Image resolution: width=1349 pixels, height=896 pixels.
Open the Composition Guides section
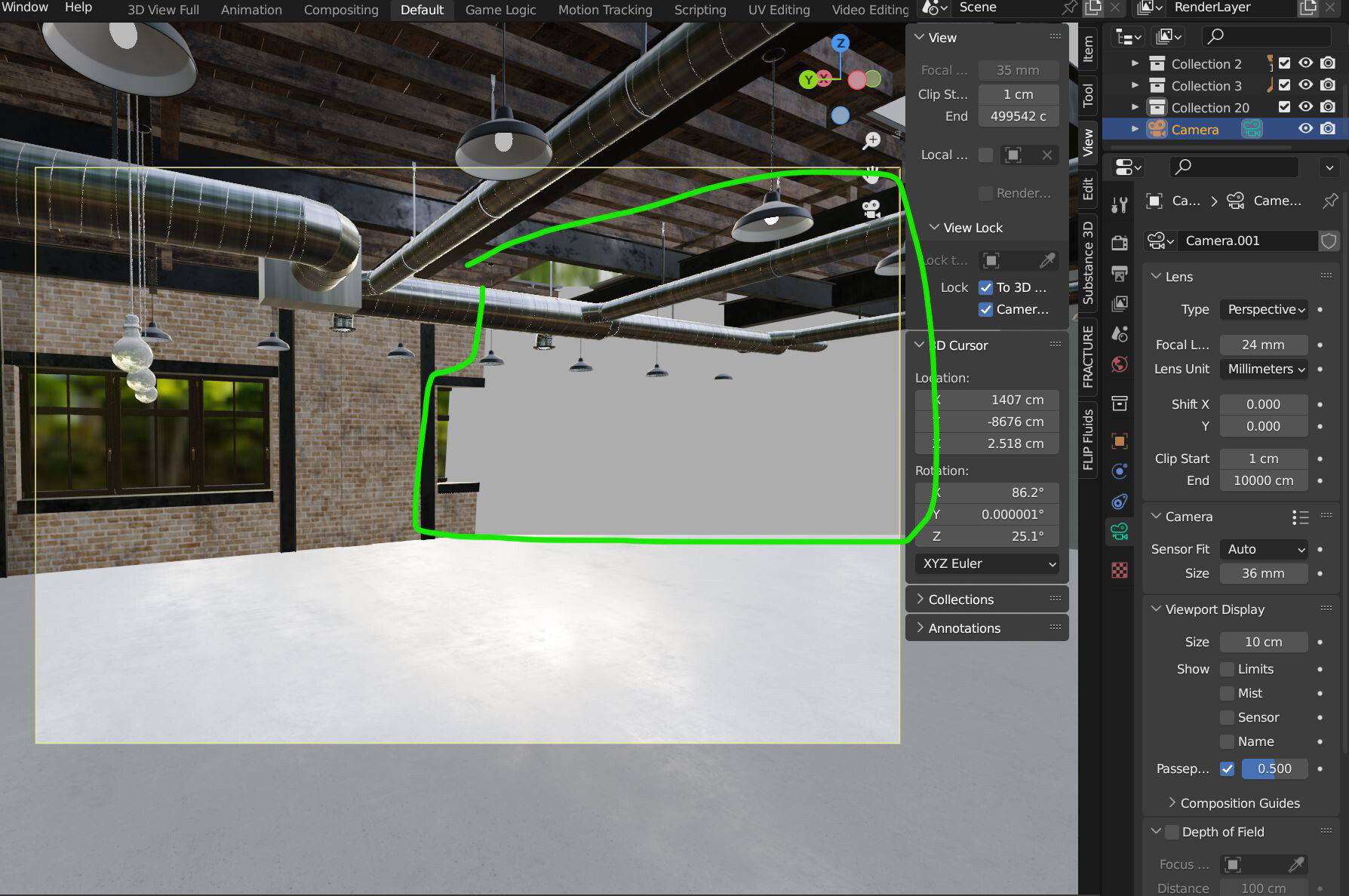[x=1238, y=802]
